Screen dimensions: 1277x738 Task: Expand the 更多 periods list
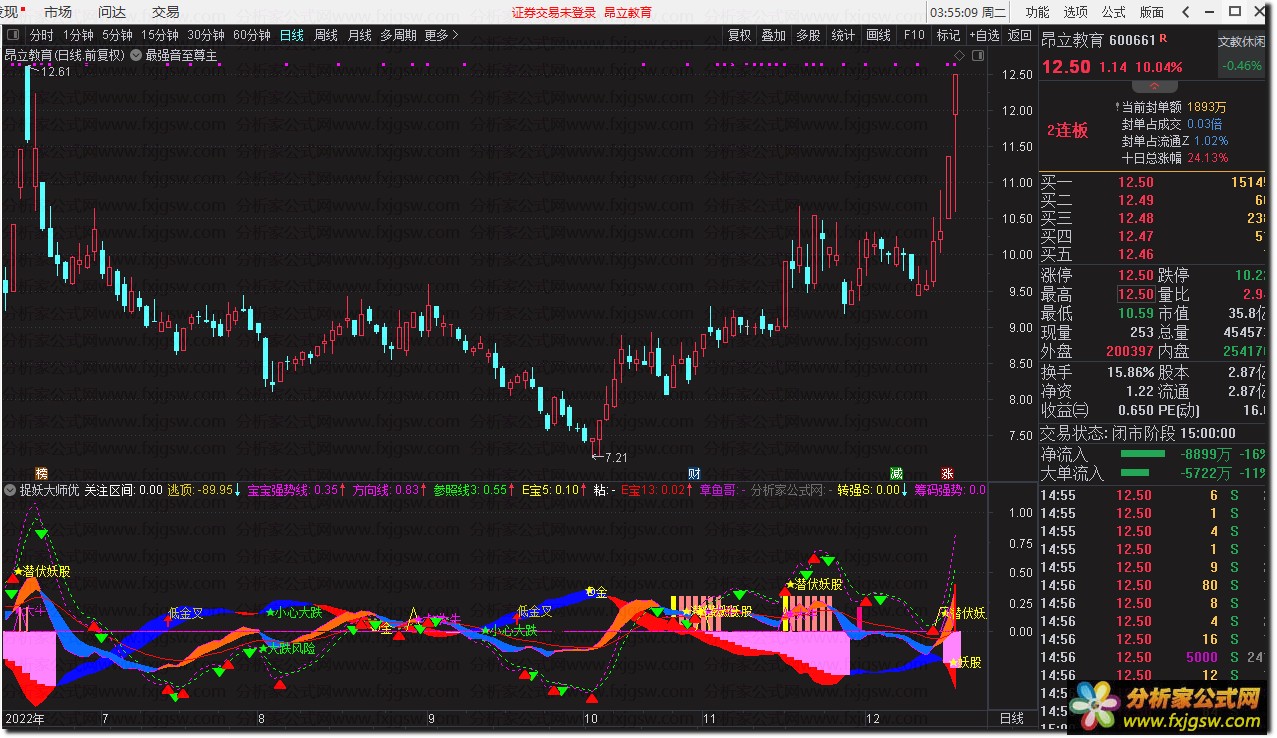441,35
